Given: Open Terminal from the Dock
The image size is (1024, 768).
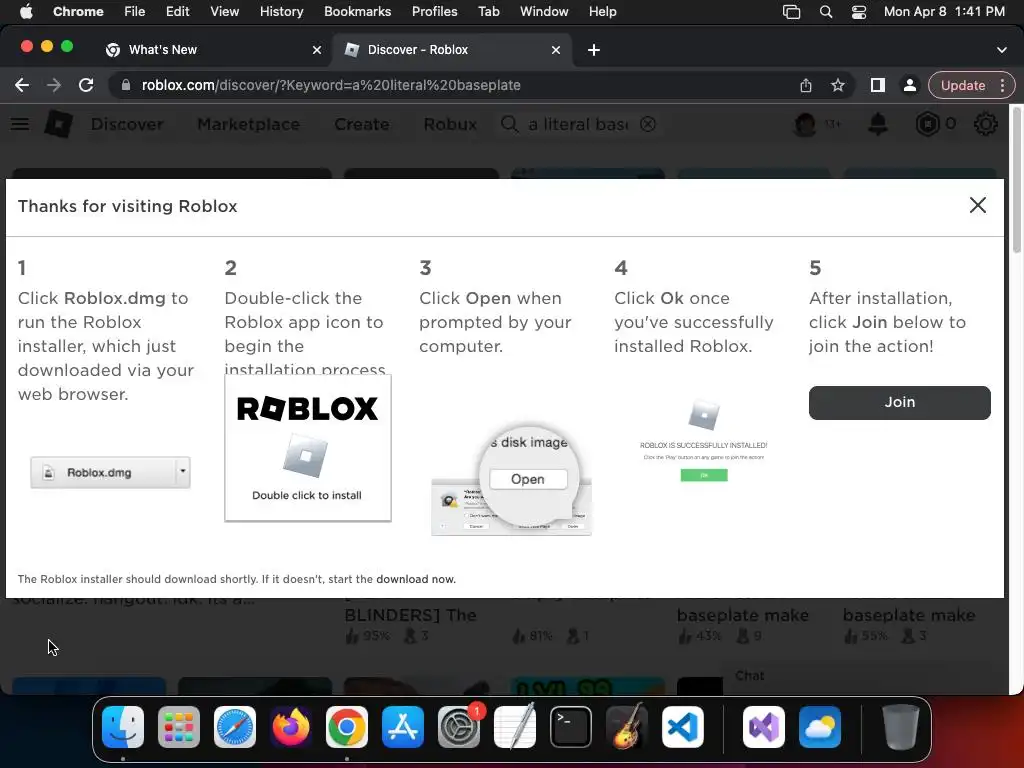Looking at the screenshot, I should (x=571, y=727).
